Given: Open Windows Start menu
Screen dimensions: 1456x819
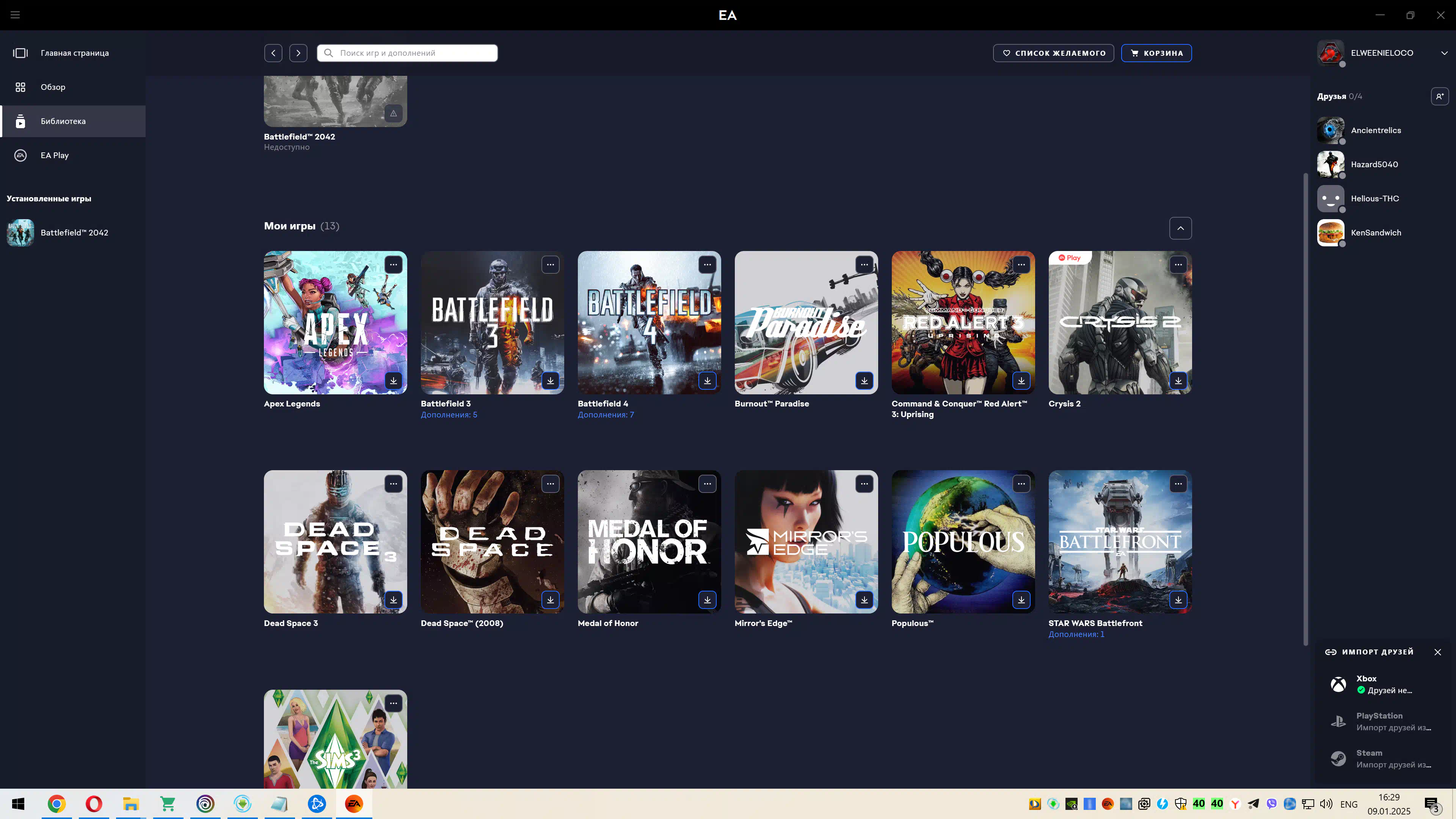Looking at the screenshot, I should coord(18,804).
